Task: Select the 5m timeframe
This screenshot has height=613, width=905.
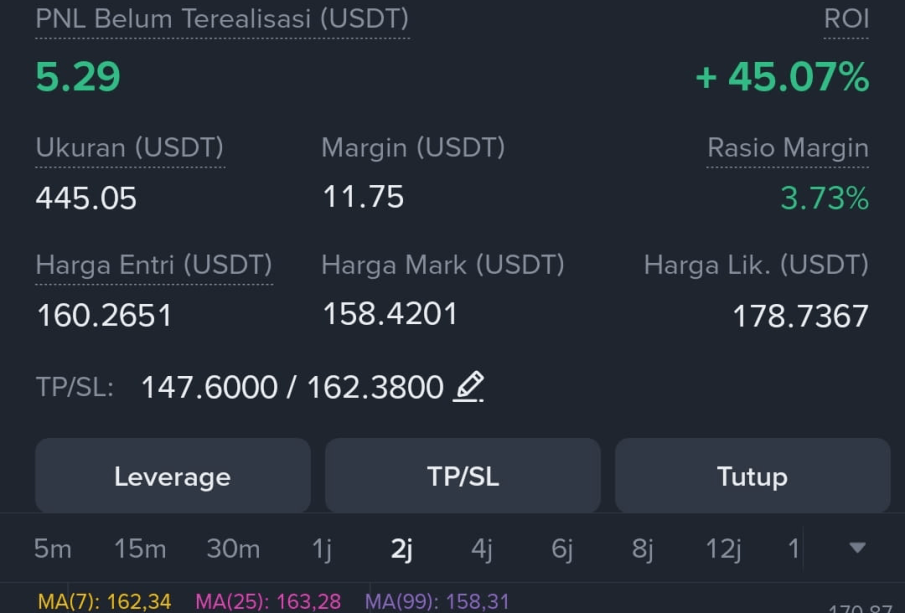Action: coord(53,548)
